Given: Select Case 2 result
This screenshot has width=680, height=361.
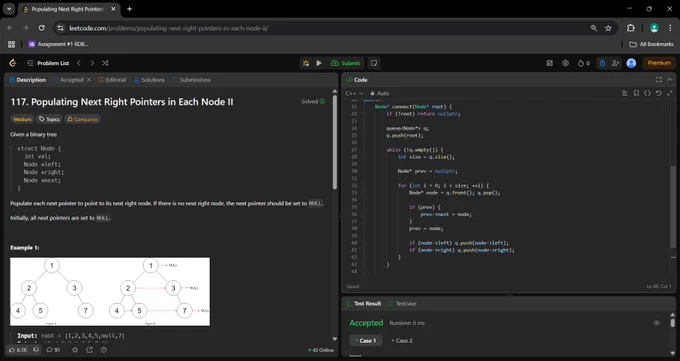Looking at the screenshot, I should click(402, 341).
